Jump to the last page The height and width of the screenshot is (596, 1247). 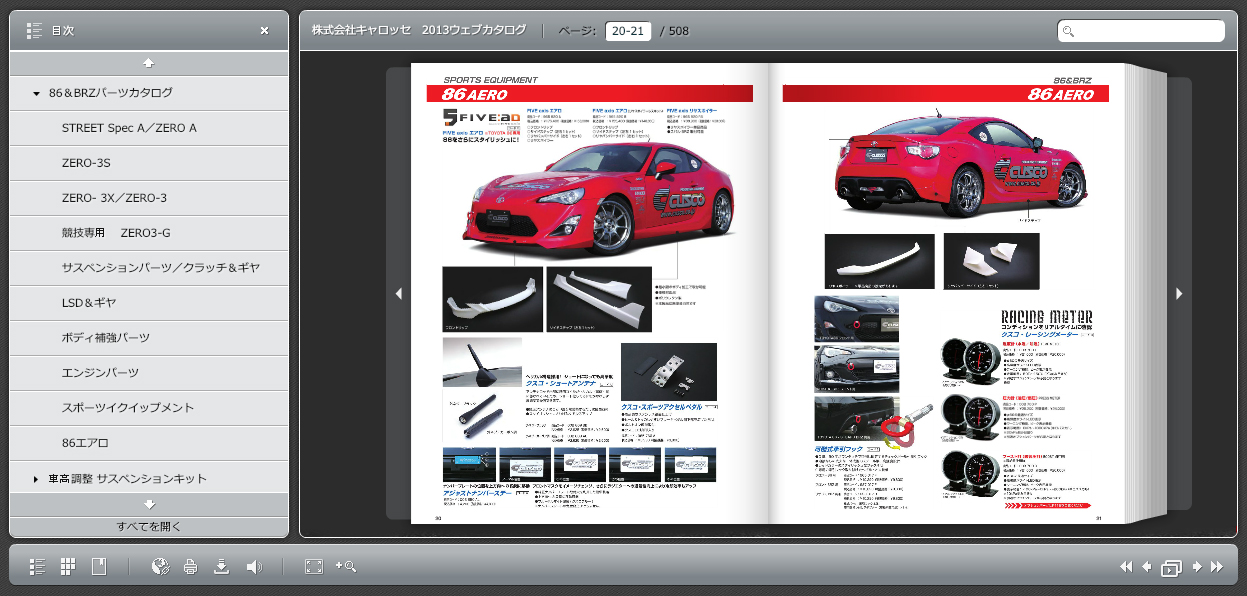[1217, 567]
